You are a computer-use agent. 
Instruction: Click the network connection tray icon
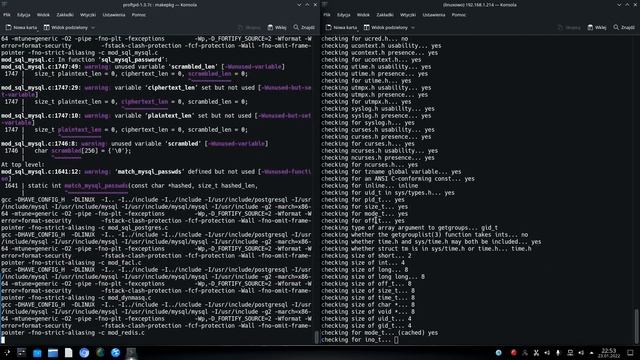(x=570, y=353)
